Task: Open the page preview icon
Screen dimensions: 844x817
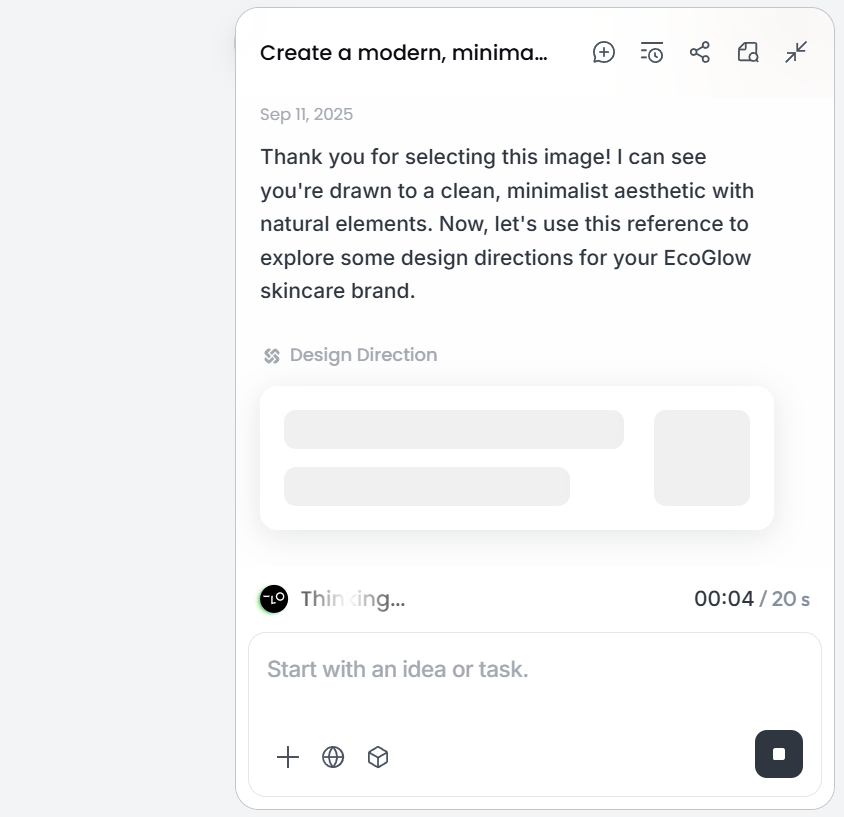Action: coord(747,52)
